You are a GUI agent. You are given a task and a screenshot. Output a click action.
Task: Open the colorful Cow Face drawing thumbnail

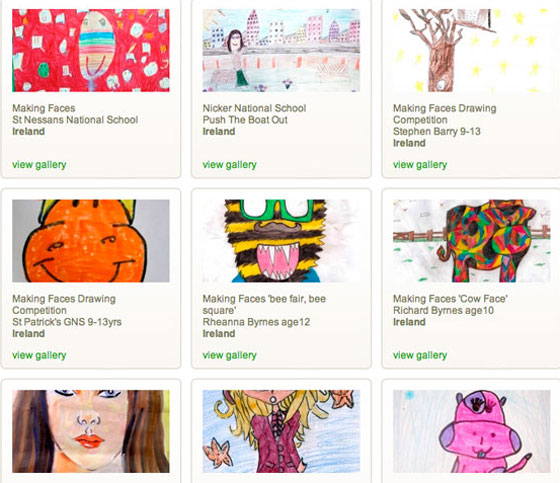[471, 241]
